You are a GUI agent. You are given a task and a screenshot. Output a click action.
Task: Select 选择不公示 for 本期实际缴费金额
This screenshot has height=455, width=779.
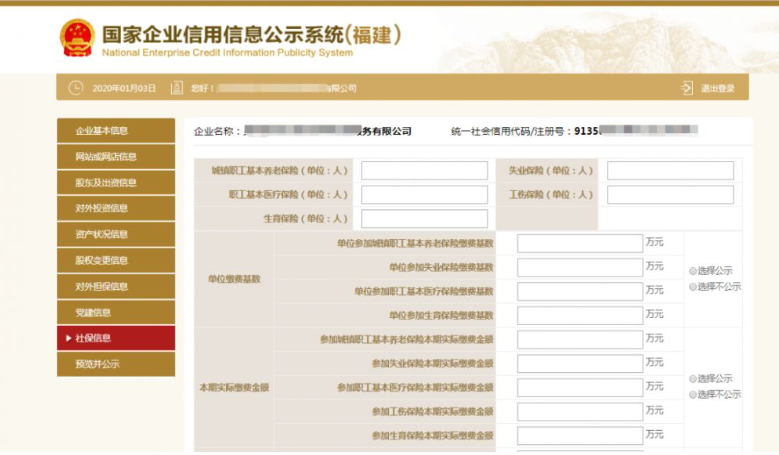coord(693,395)
